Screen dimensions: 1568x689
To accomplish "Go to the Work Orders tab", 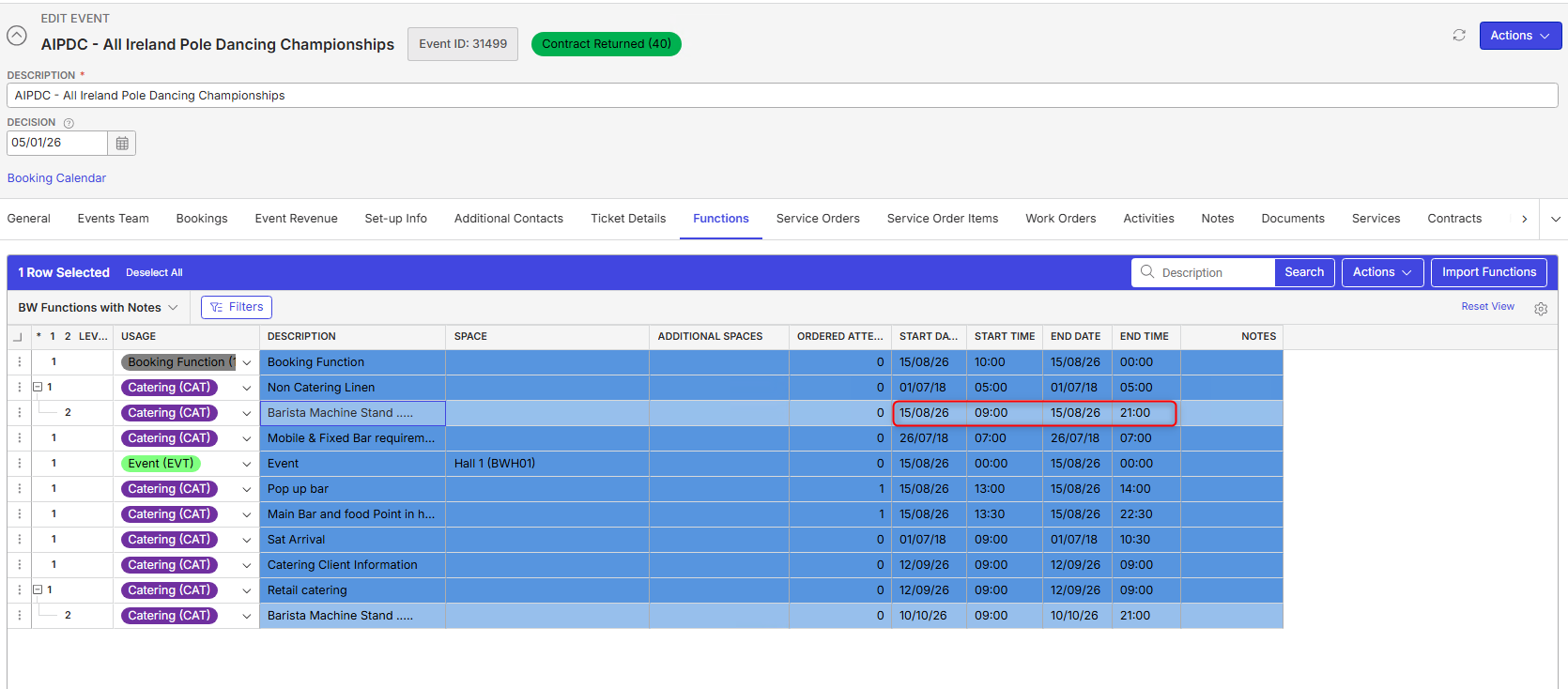I will 1061,219.
